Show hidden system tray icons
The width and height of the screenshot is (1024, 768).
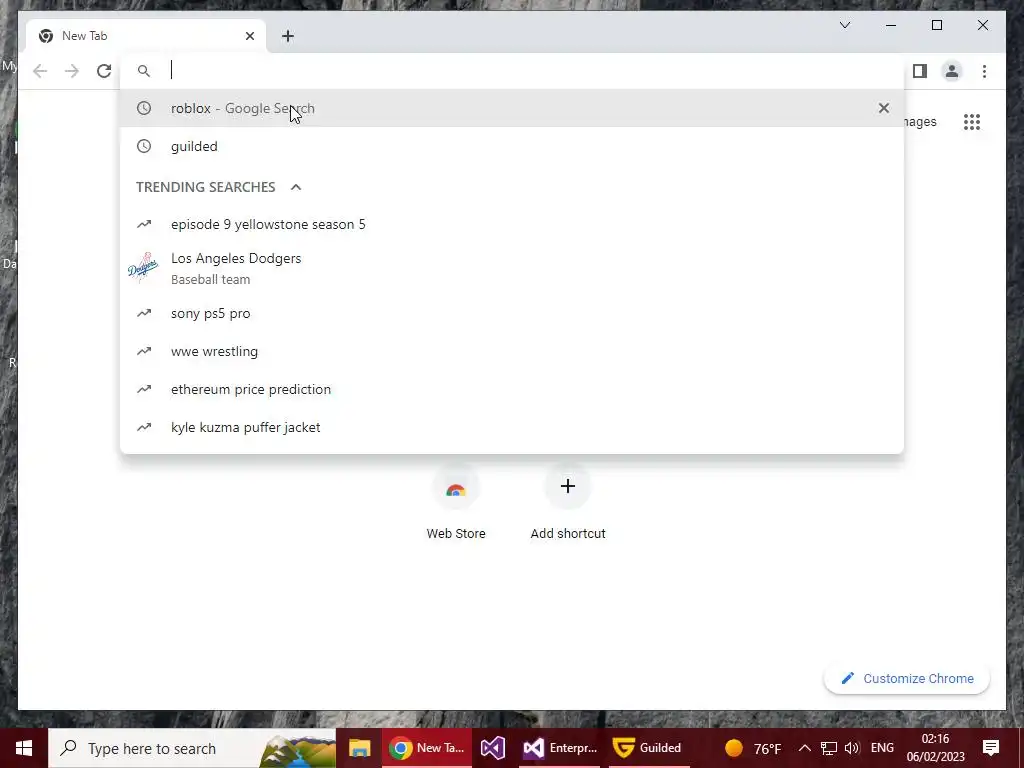click(805, 748)
